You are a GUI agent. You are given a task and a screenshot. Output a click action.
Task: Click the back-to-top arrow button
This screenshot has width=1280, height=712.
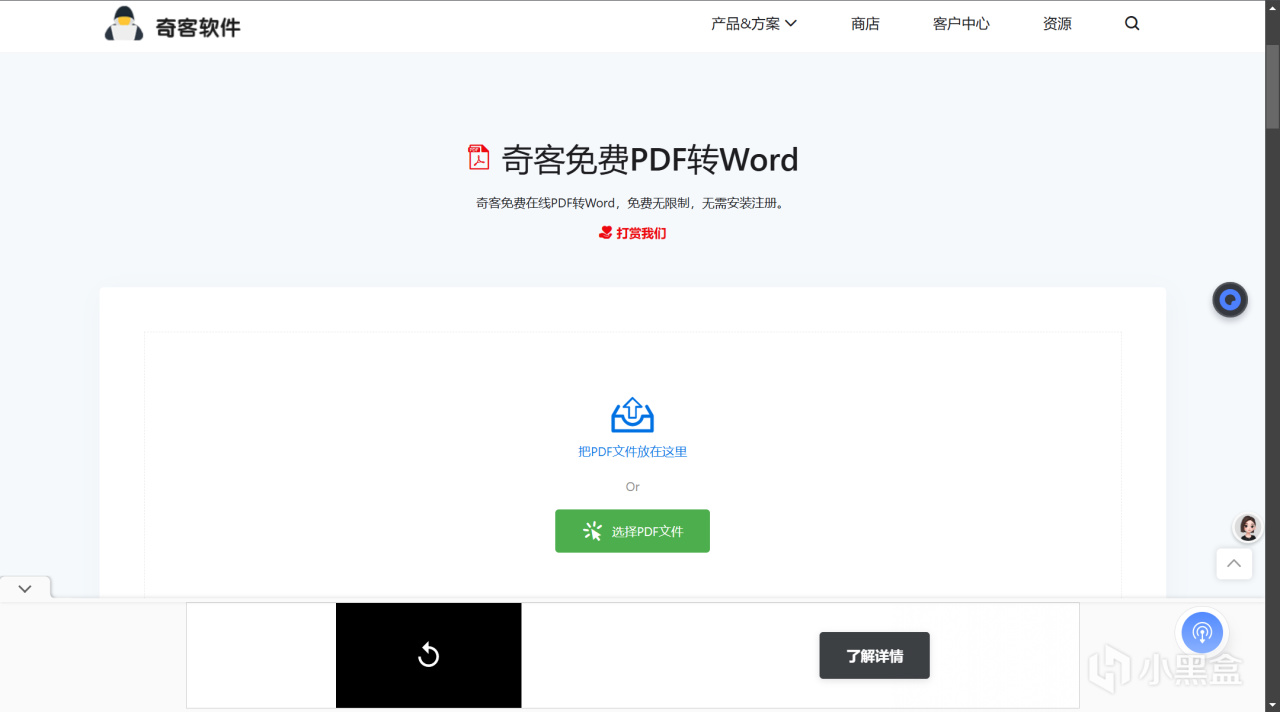click(x=1234, y=563)
